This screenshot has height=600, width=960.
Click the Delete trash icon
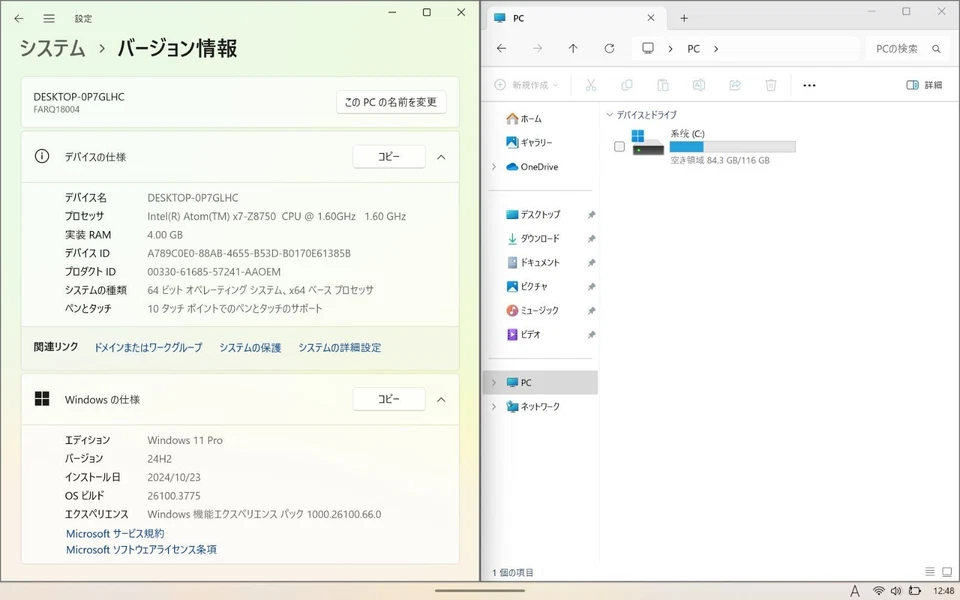(x=770, y=85)
